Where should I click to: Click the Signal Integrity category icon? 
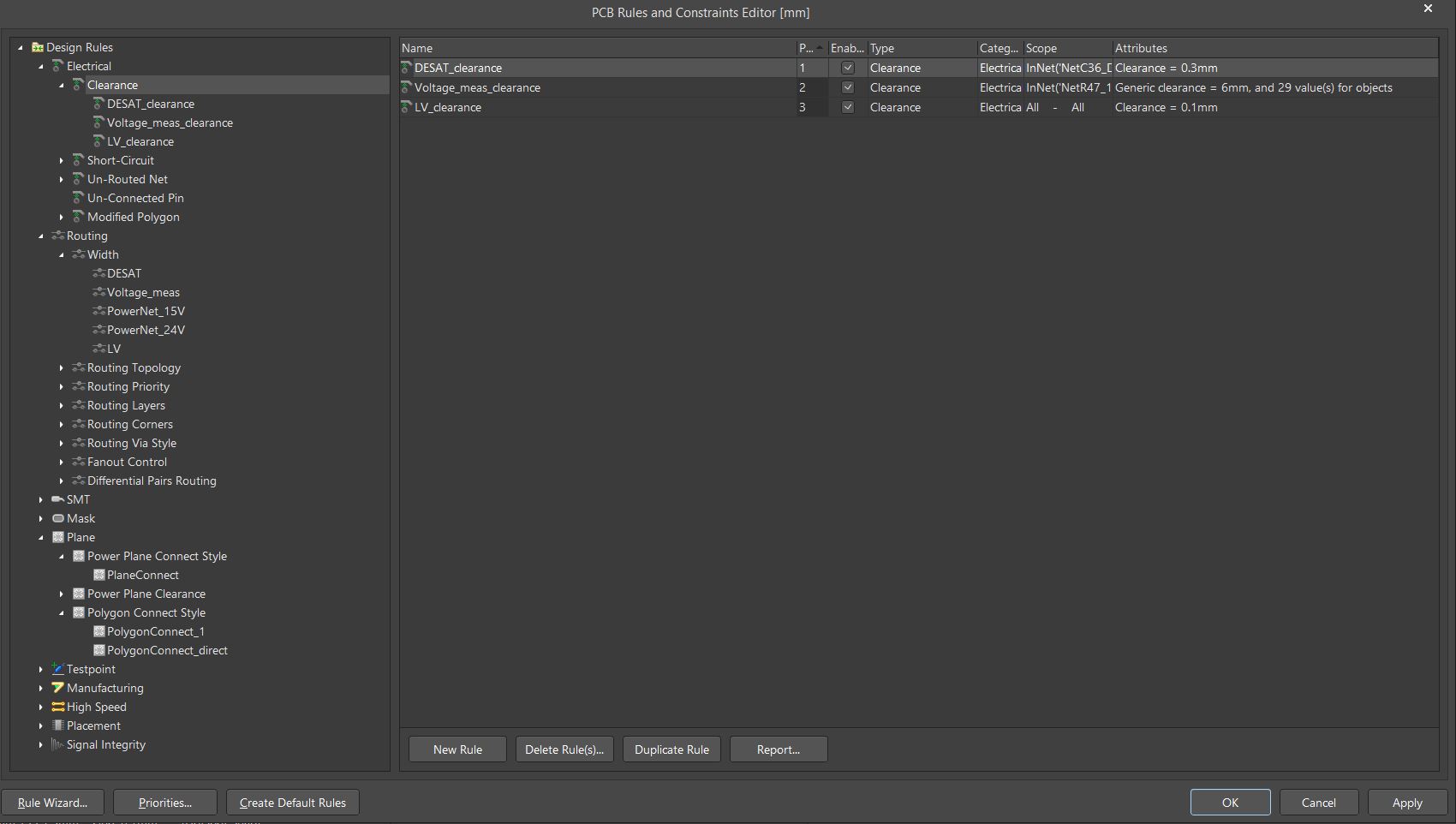(x=57, y=744)
